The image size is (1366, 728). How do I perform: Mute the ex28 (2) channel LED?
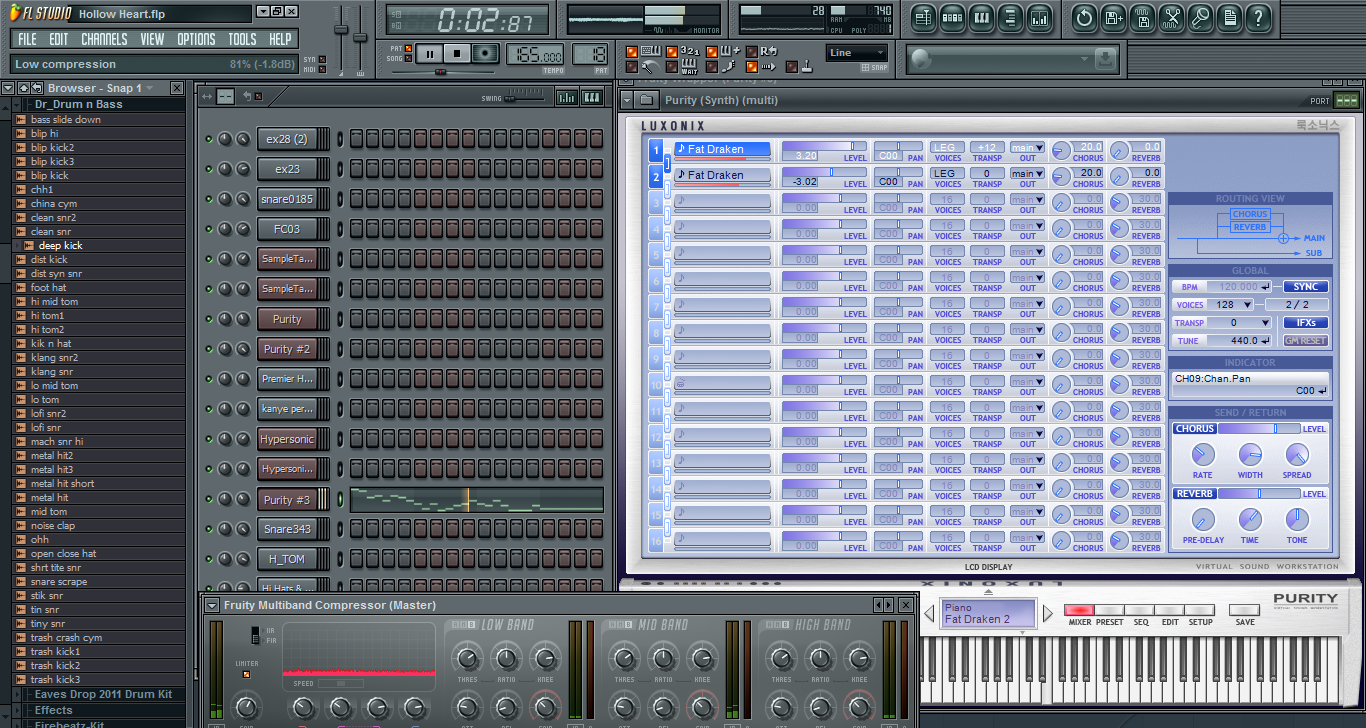[x=209, y=139]
